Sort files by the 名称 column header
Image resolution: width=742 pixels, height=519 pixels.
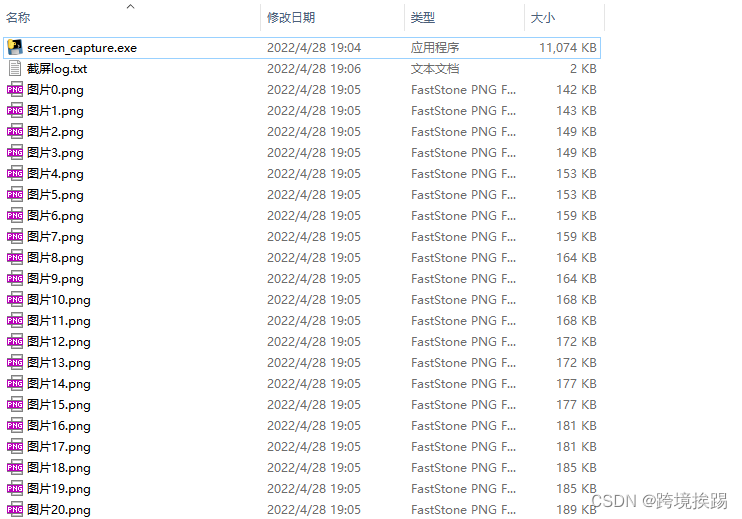click(x=18, y=18)
